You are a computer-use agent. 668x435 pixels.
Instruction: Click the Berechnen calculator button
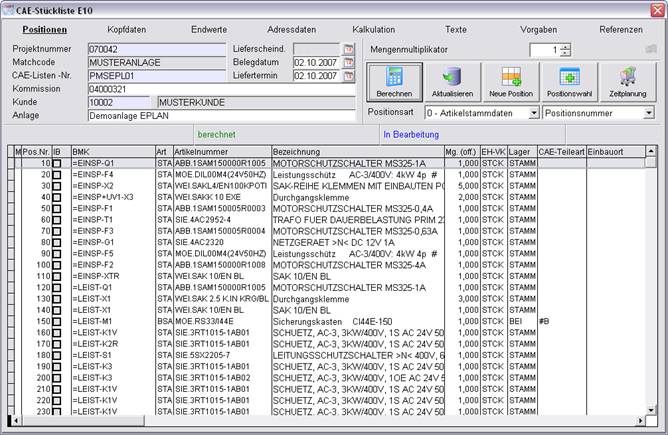point(394,83)
